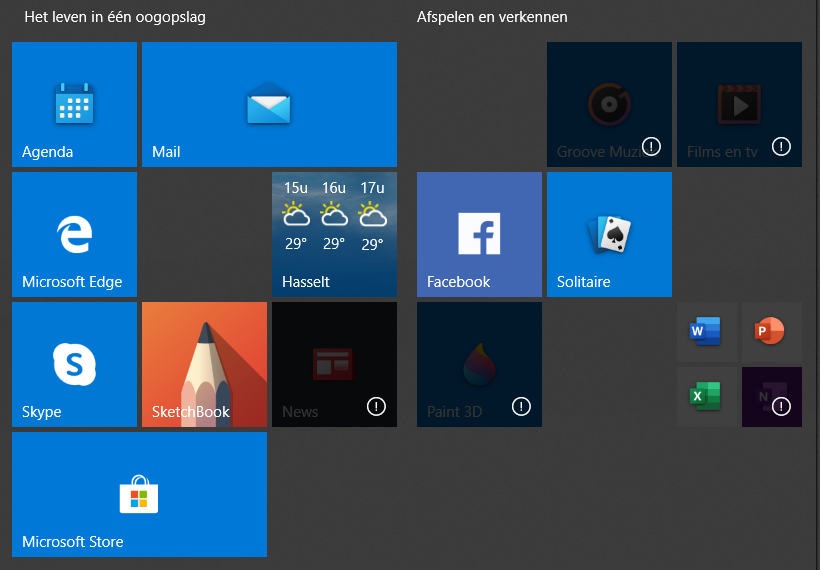Click the 17u forecast in weather tile
Viewport: 820px width, 570px height.
coord(372,215)
